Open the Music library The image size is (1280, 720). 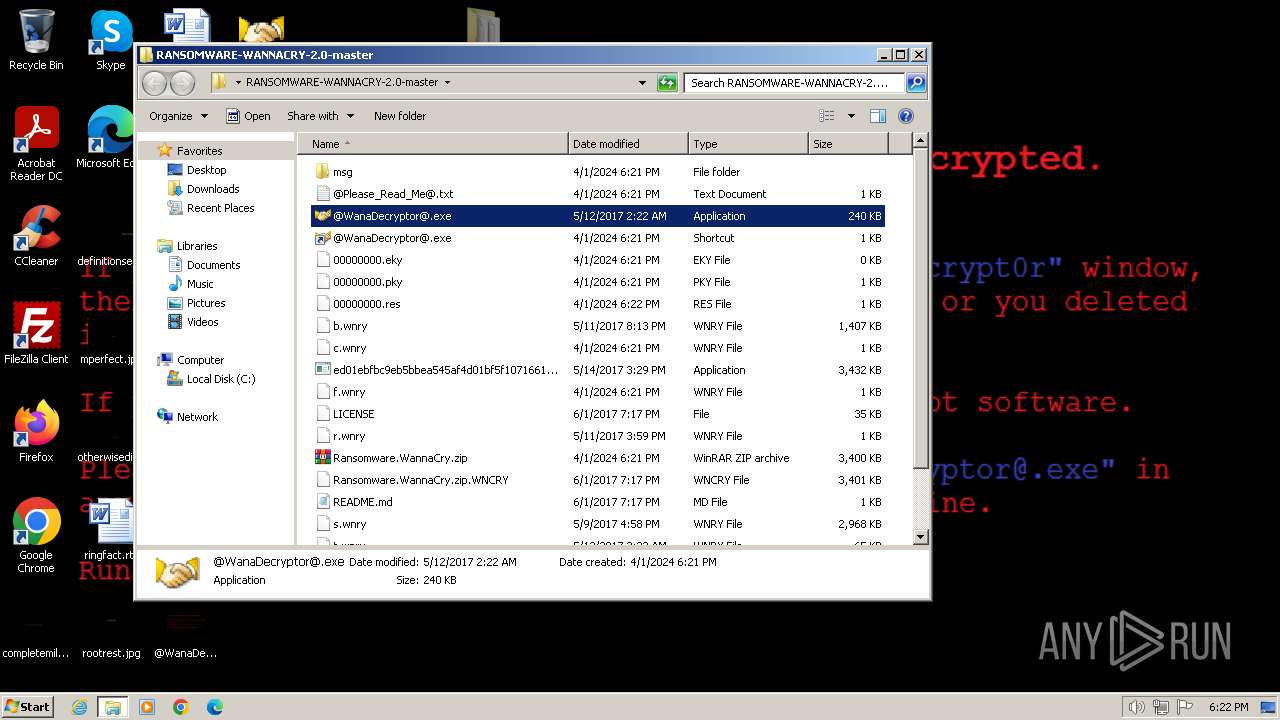(200, 284)
